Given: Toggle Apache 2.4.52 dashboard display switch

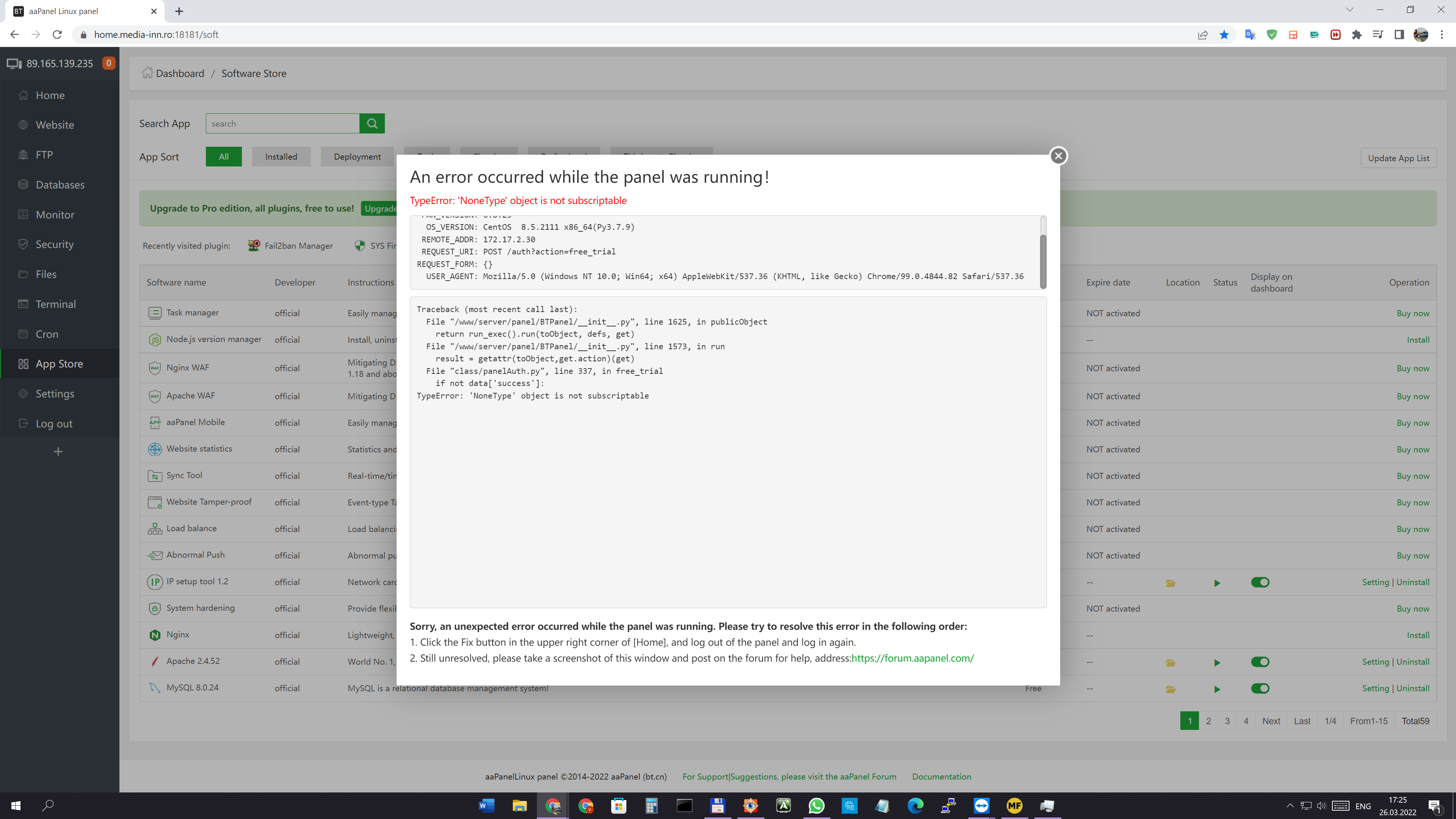Looking at the screenshot, I should (x=1260, y=662).
